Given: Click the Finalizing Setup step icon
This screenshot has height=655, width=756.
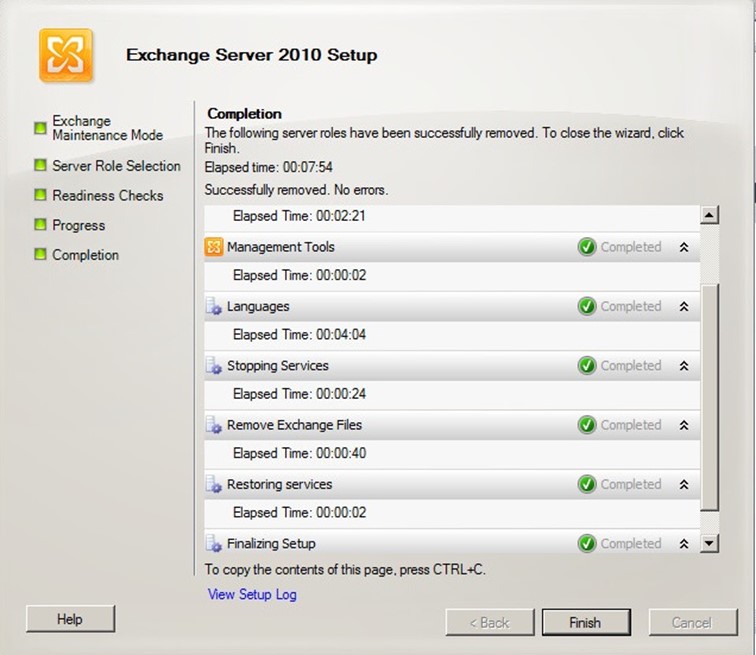Looking at the screenshot, I should pyautogui.click(x=214, y=544).
